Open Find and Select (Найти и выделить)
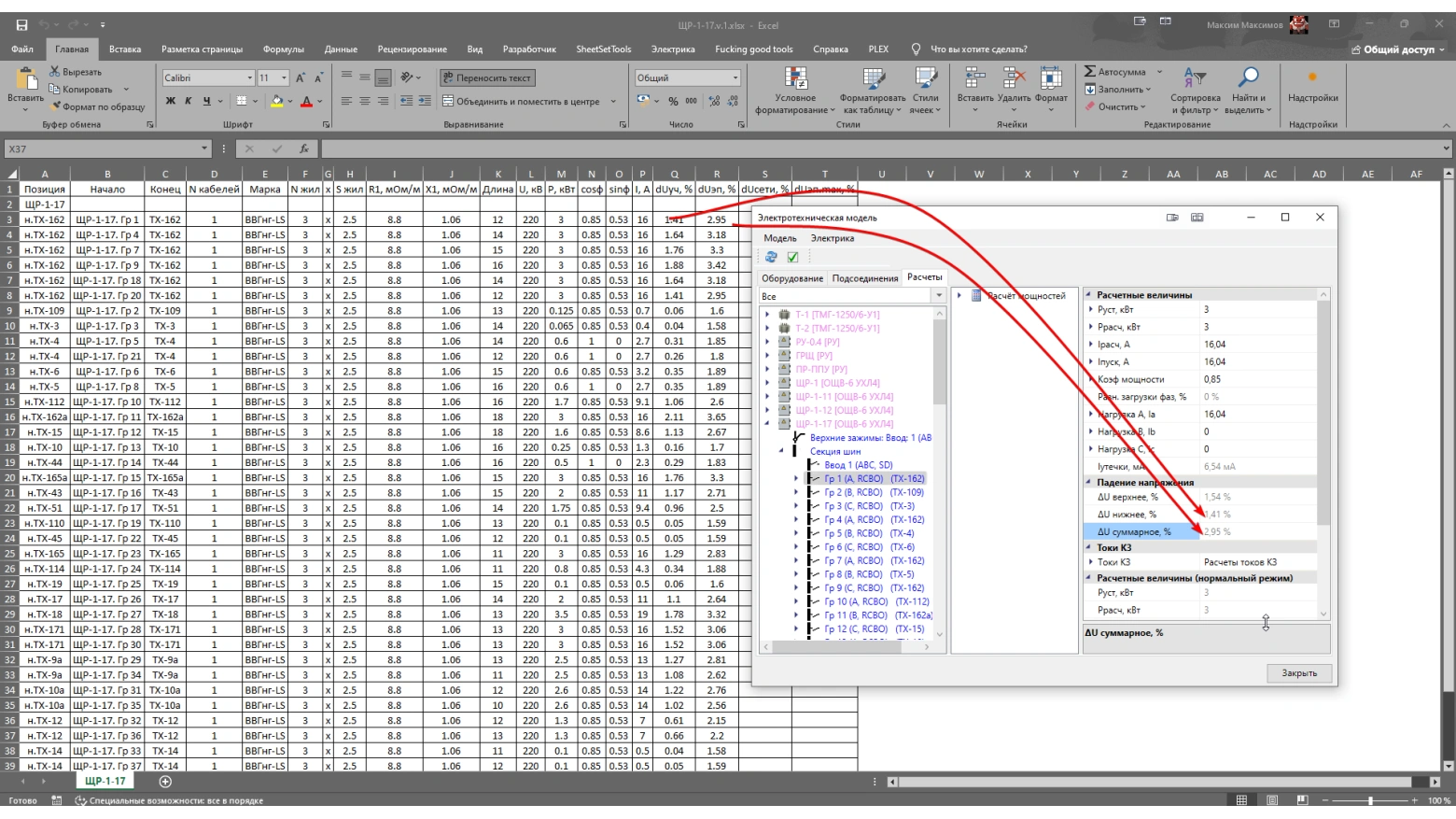The width and height of the screenshot is (1456, 819). pyautogui.click(x=1248, y=91)
